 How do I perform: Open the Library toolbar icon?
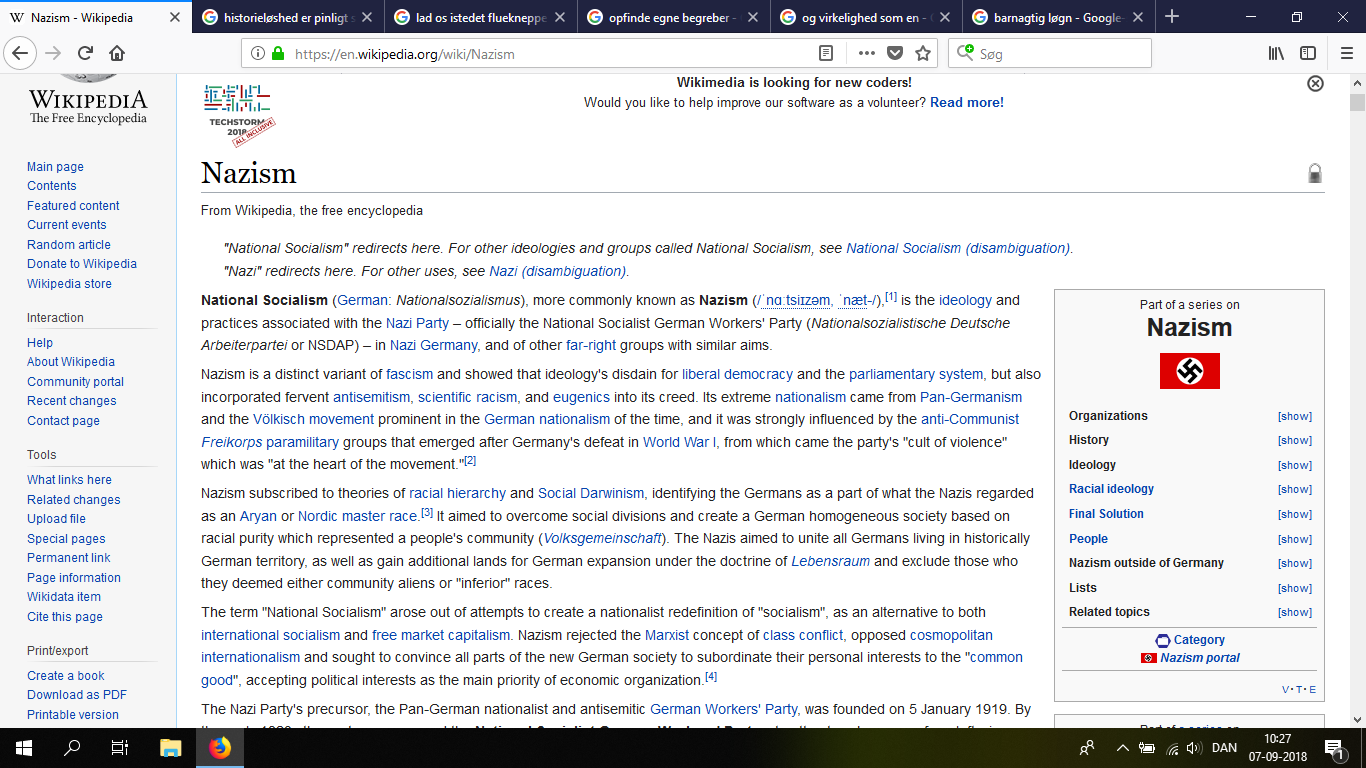pyautogui.click(x=1276, y=53)
